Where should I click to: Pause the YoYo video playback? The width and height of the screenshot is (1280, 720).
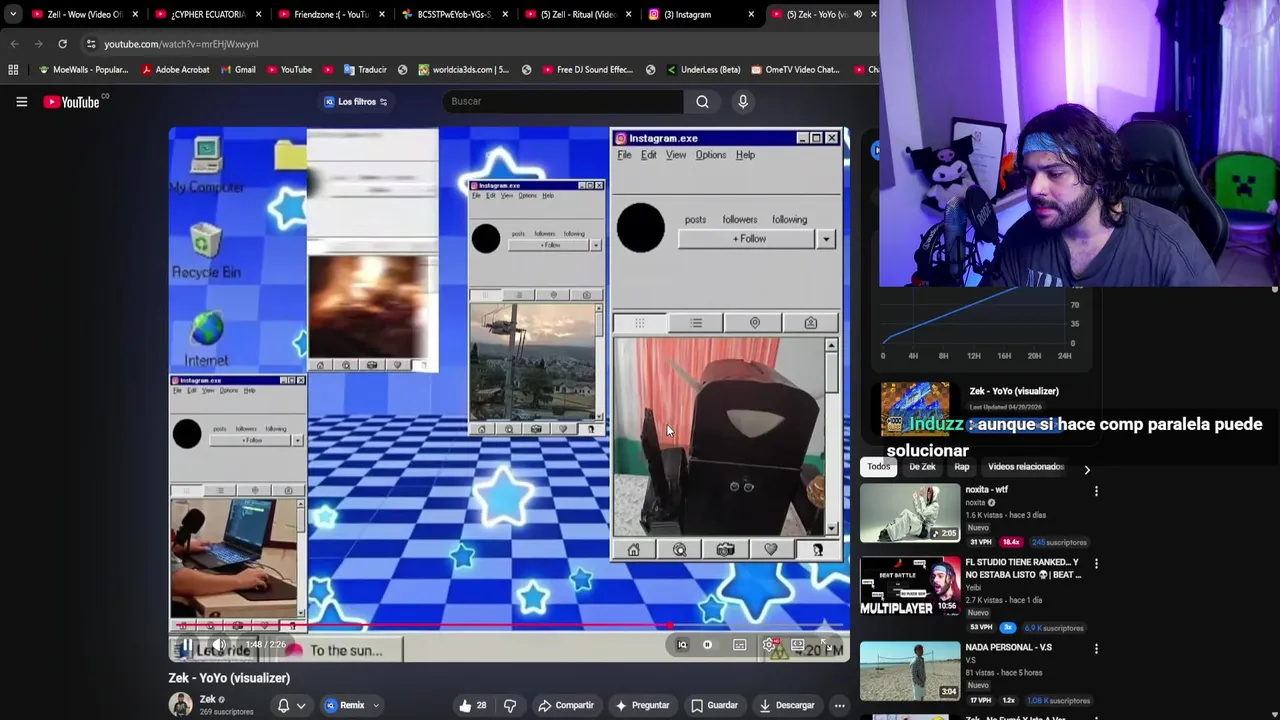pyautogui.click(x=187, y=645)
